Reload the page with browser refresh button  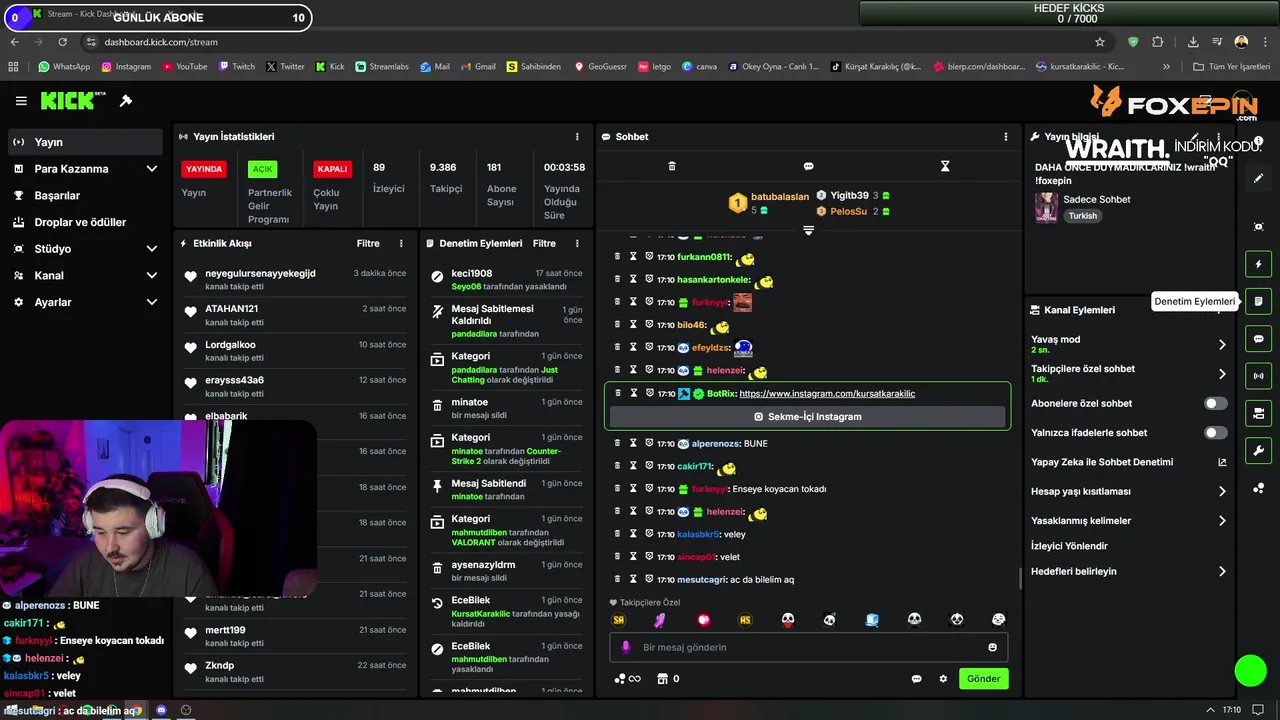(x=63, y=42)
